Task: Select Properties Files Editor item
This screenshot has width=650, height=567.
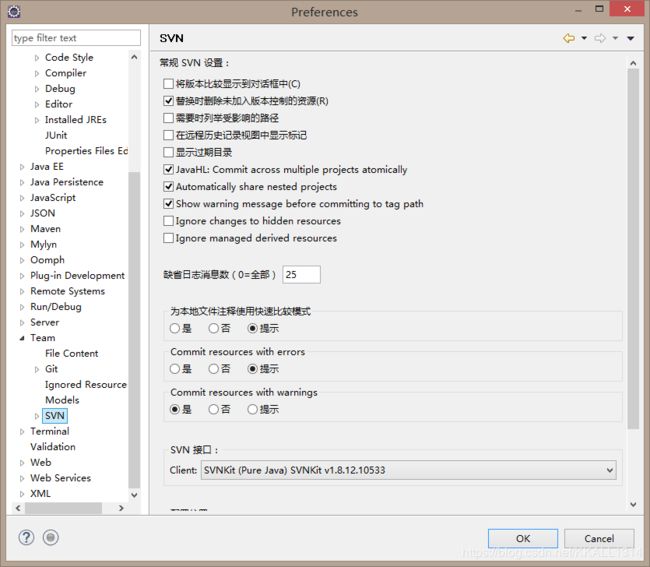Action: tap(86, 151)
